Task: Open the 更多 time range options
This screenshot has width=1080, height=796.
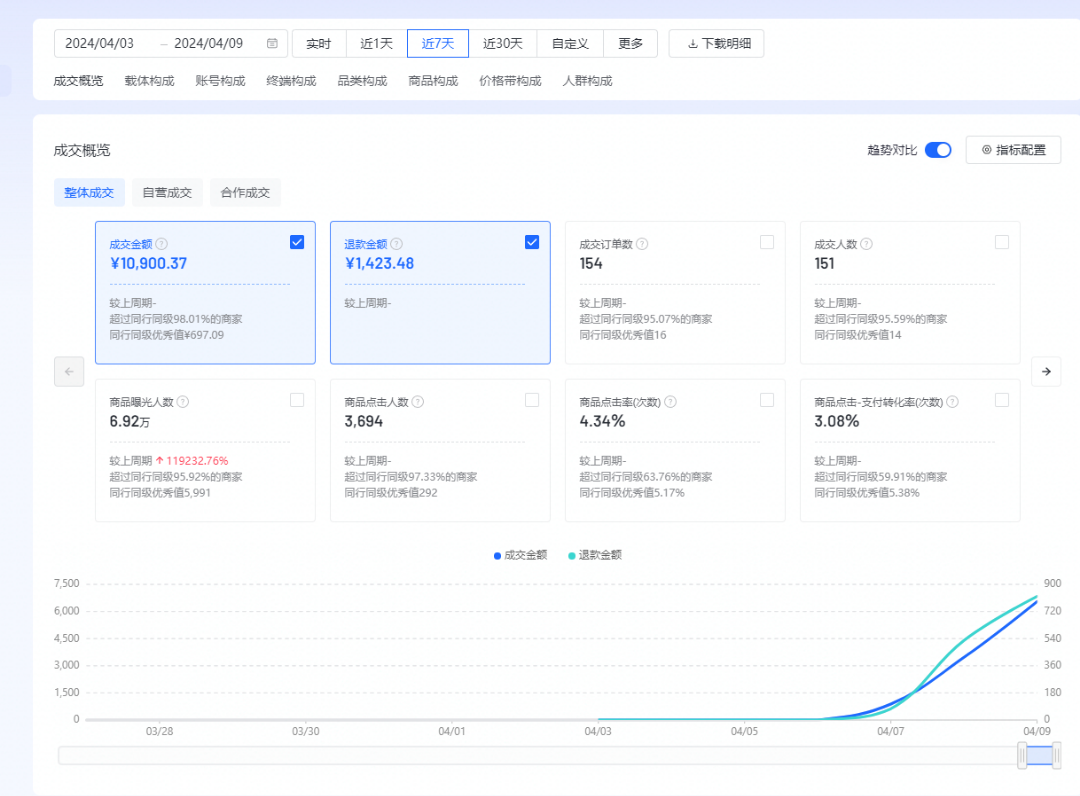Action: 630,43
